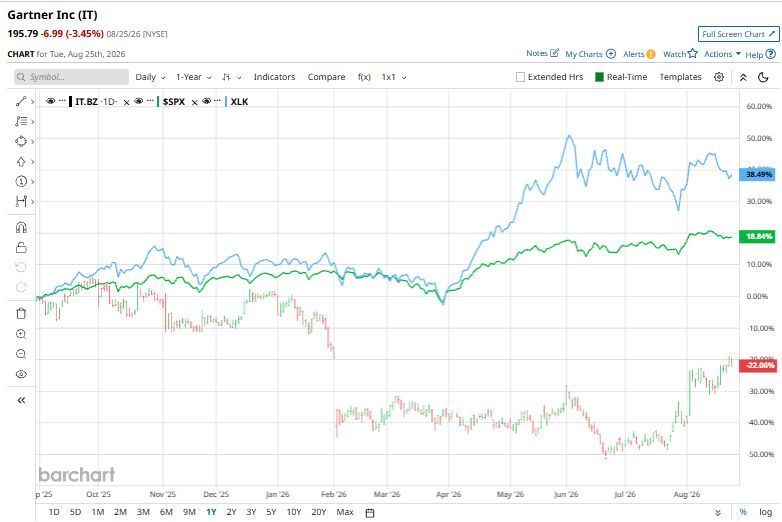Open the 1-Year period dropdown

tap(194, 77)
